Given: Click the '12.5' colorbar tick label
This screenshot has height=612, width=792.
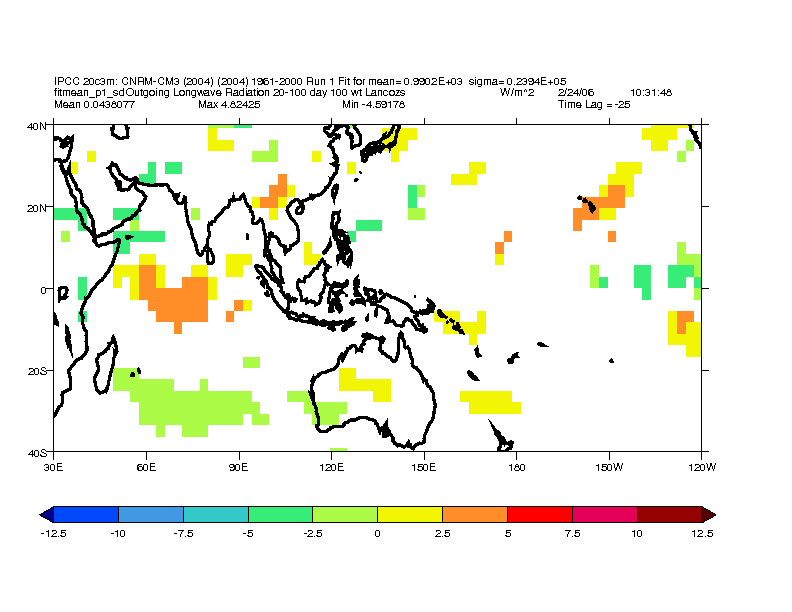Looking at the screenshot, I should pos(702,534).
